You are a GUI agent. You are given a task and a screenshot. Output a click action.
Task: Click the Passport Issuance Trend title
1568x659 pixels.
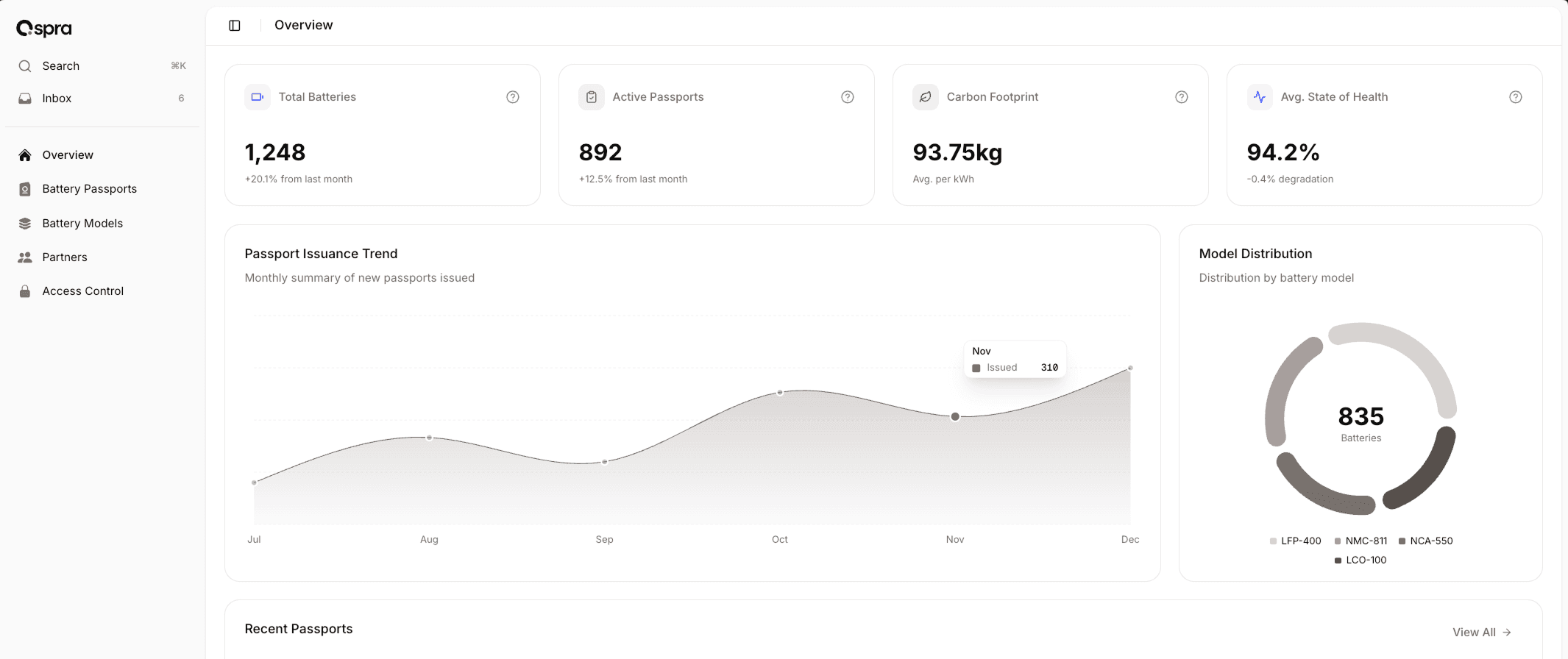(x=321, y=254)
